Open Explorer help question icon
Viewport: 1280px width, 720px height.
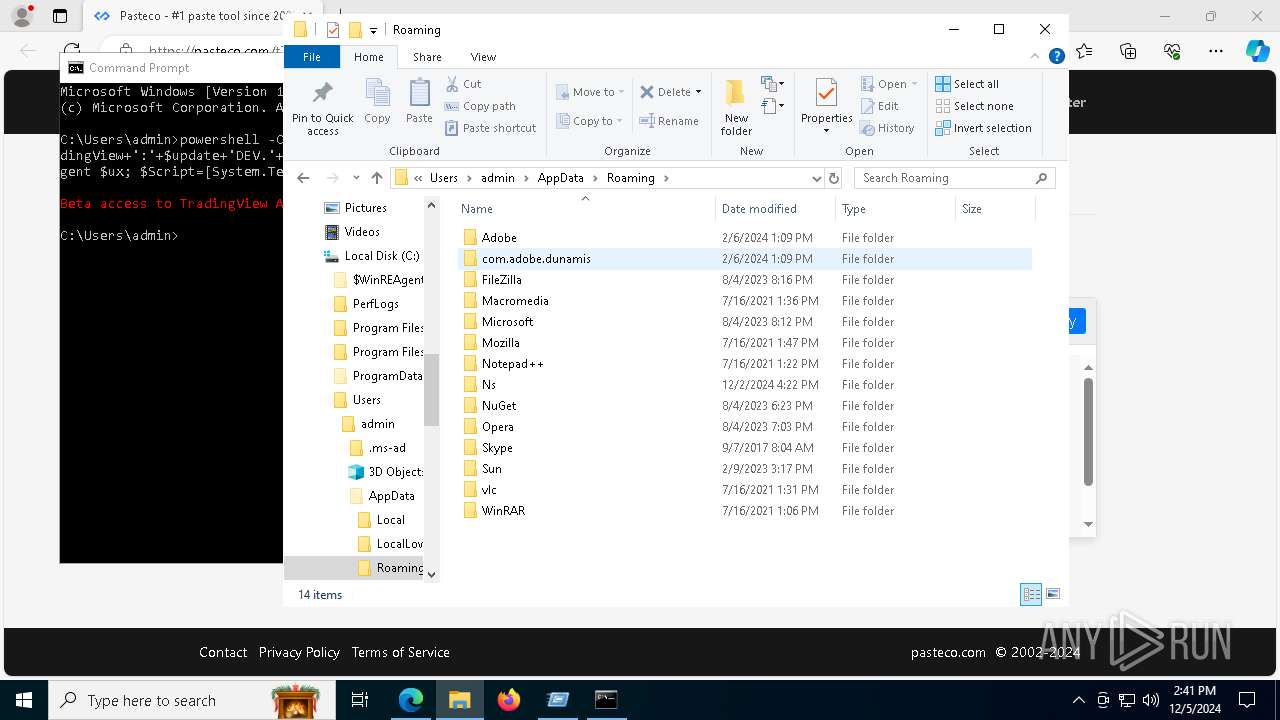[x=1056, y=57]
